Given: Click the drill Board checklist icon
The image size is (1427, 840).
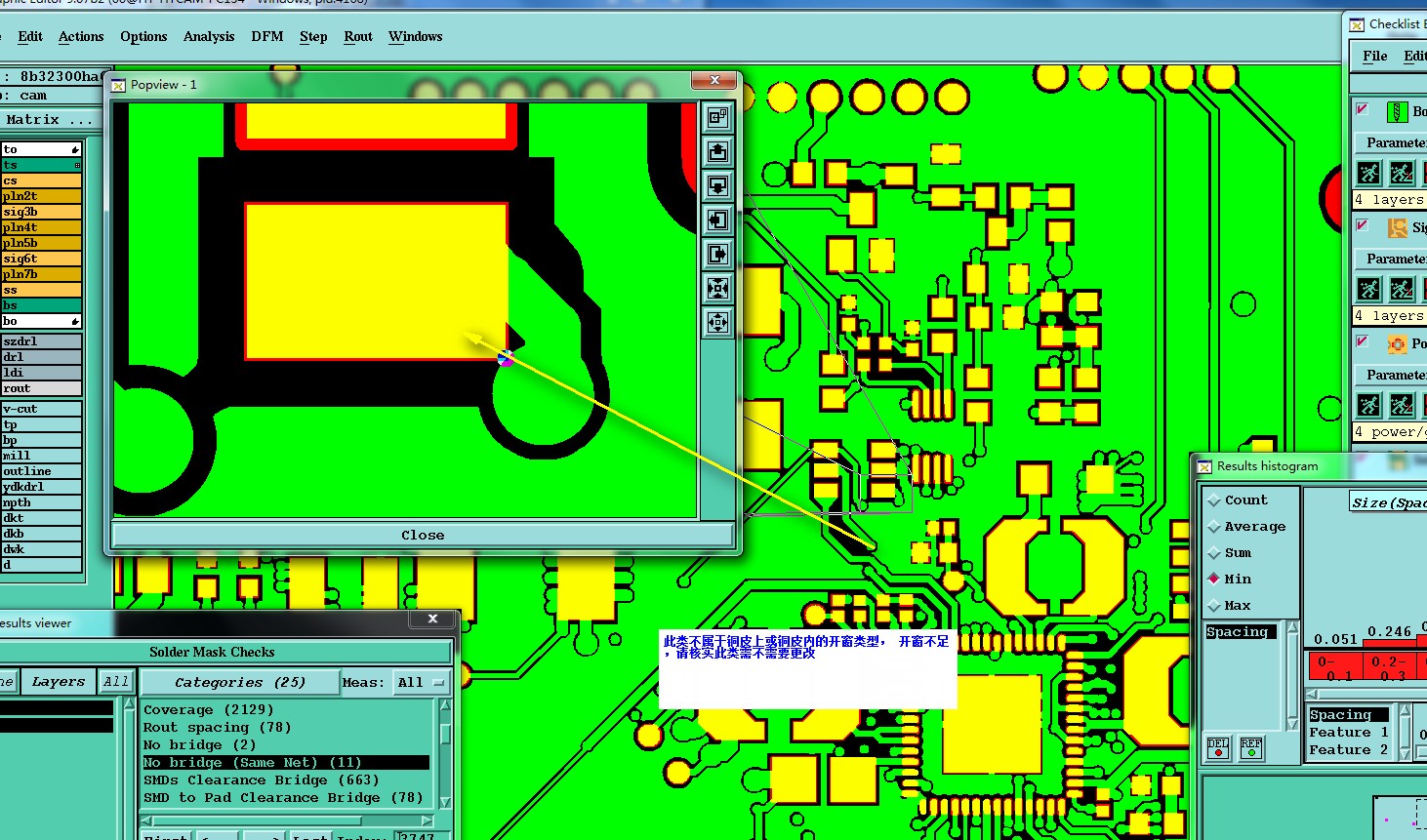Looking at the screenshot, I should pyautogui.click(x=1398, y=111).
